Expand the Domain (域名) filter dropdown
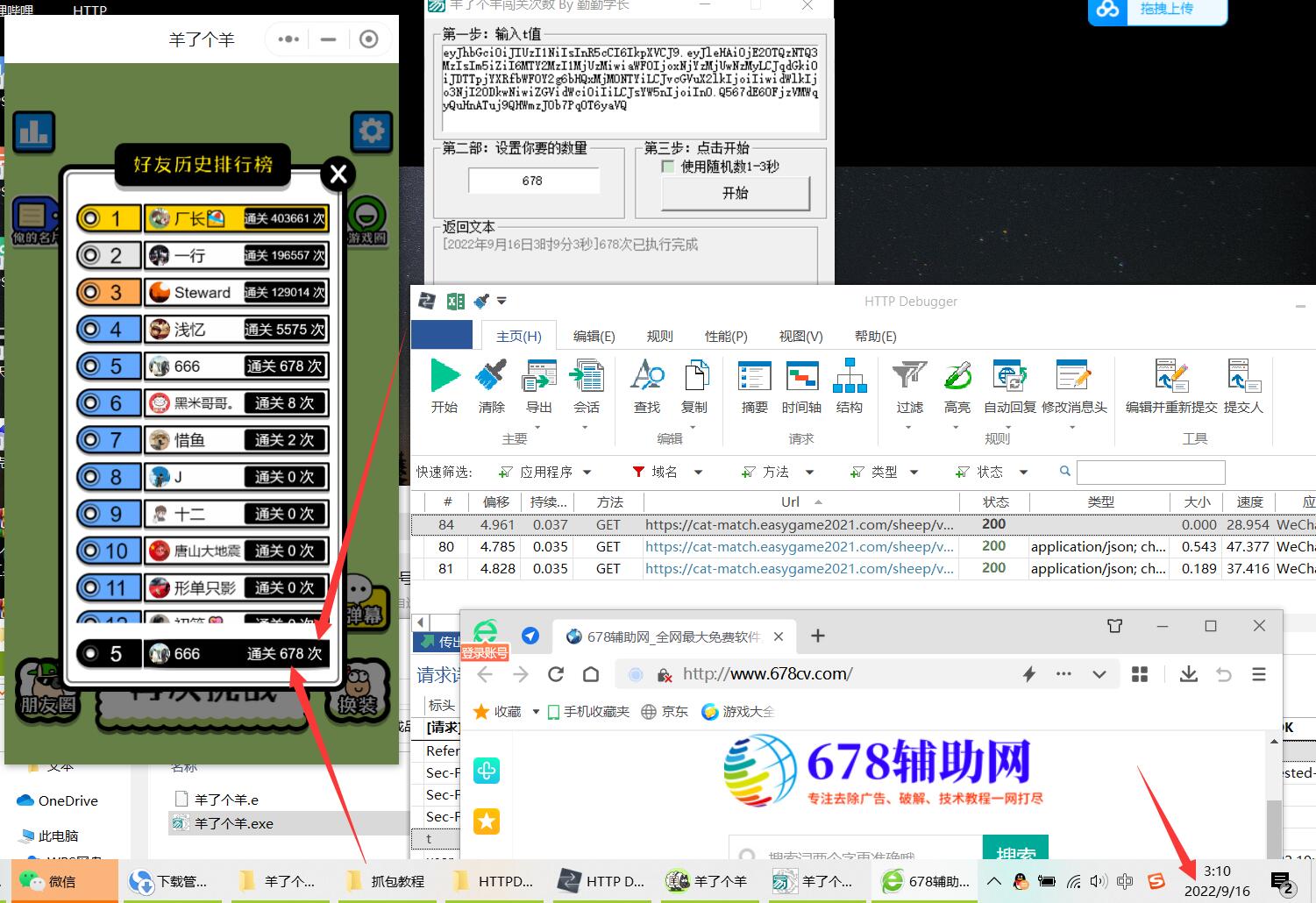Screen dimensions: 1316x903 point(698,472)
